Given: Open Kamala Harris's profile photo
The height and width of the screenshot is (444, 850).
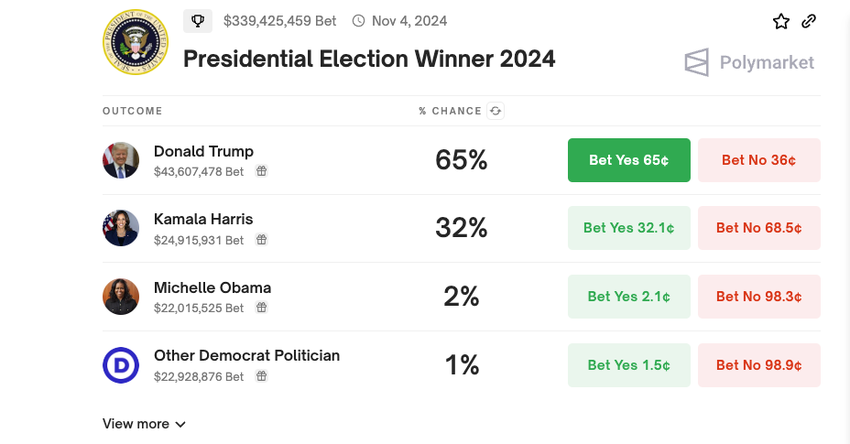Looking at the screenshot, I should (x=121, y=228).
